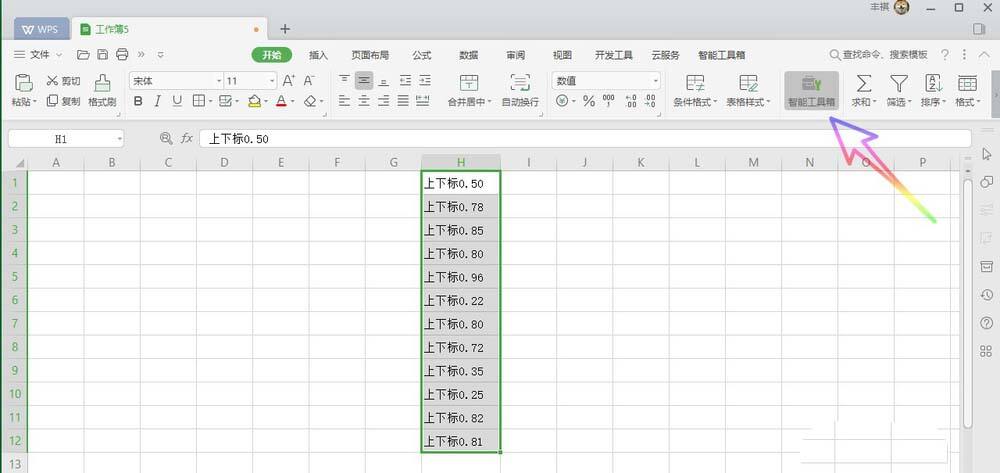Expand the 求和 sum dropdown

(x=874, y=102)
